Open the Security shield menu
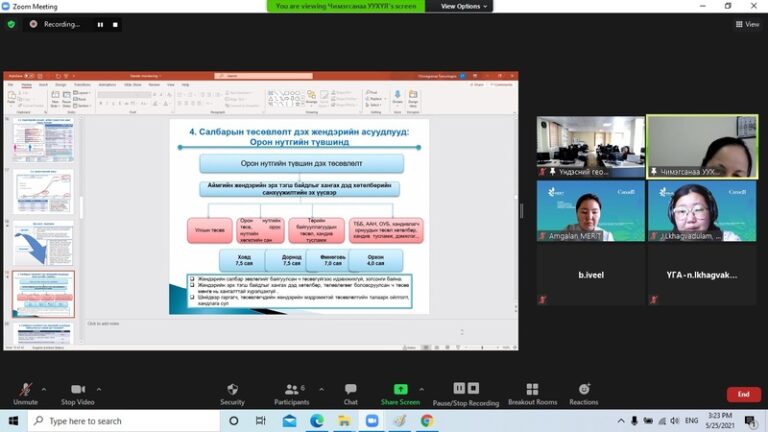This screenshot has height=432, width=768. pos(232,390)
